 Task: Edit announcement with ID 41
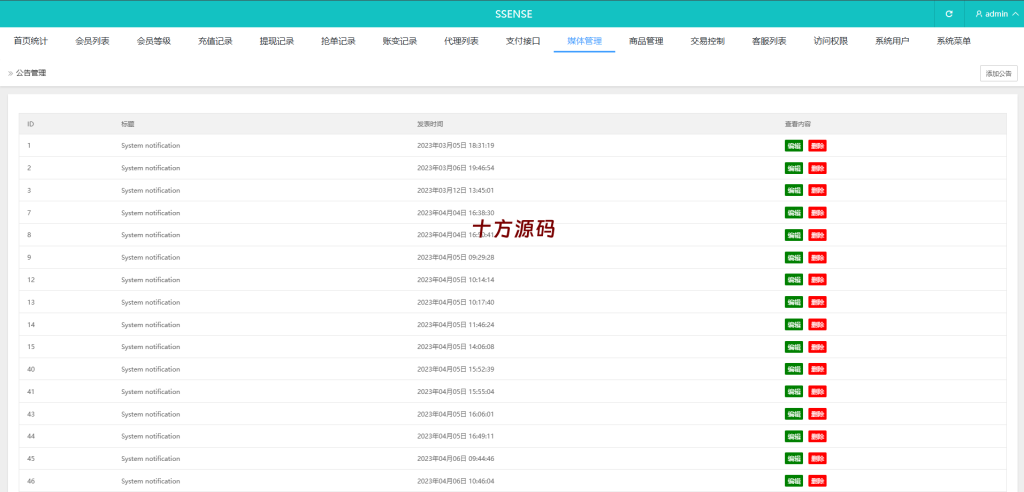click(x=793, y=391)
